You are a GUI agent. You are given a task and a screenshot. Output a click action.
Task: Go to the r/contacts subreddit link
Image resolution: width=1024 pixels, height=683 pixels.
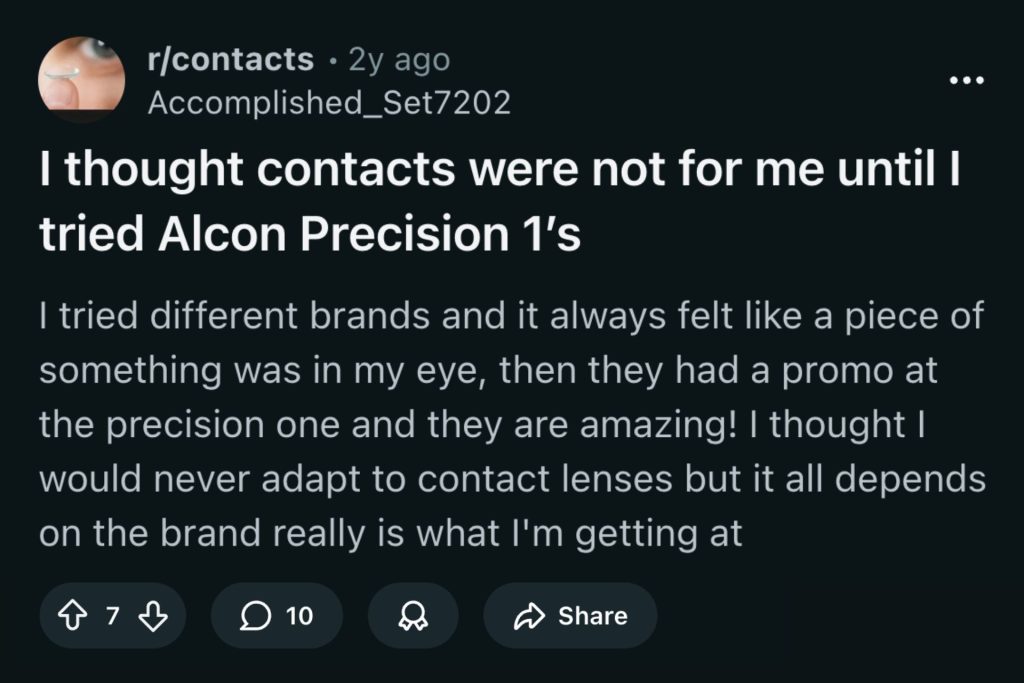click(x=230, y=60)
